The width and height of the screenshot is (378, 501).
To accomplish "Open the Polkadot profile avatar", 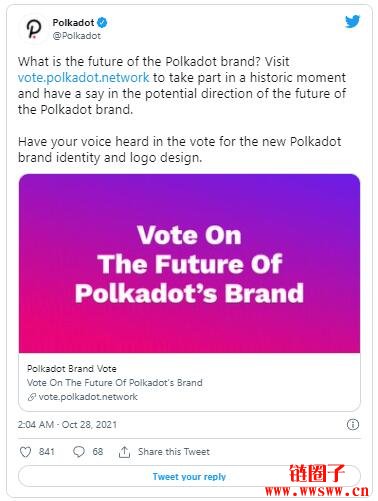I will point(34,29).
